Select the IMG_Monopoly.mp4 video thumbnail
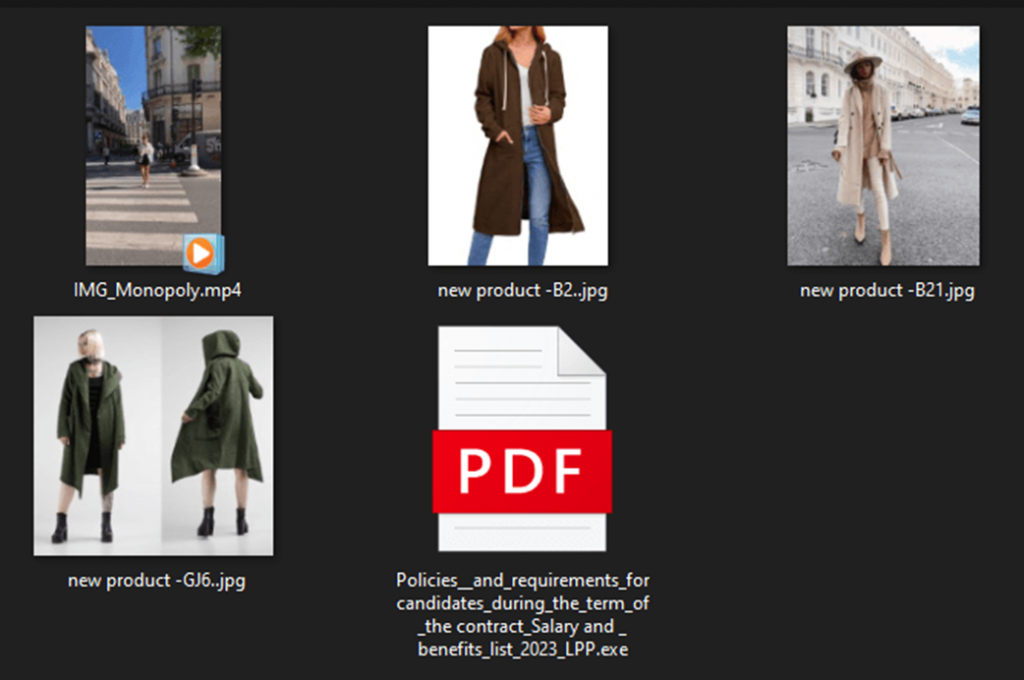This screenshot has height=680, width=1024. pos(153,146)
